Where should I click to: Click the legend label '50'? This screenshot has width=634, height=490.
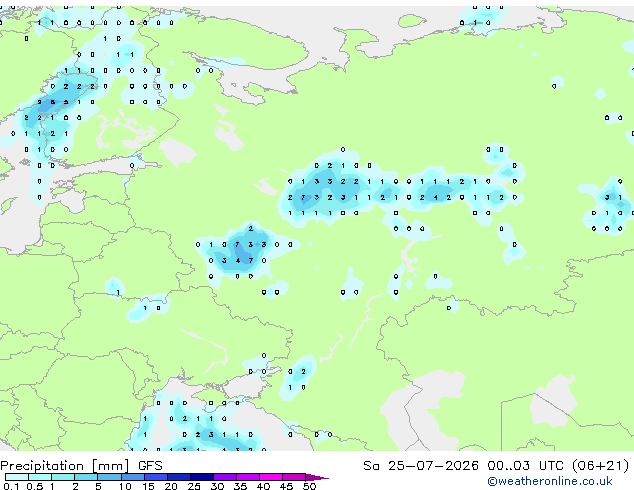click(x=309, y=486)
